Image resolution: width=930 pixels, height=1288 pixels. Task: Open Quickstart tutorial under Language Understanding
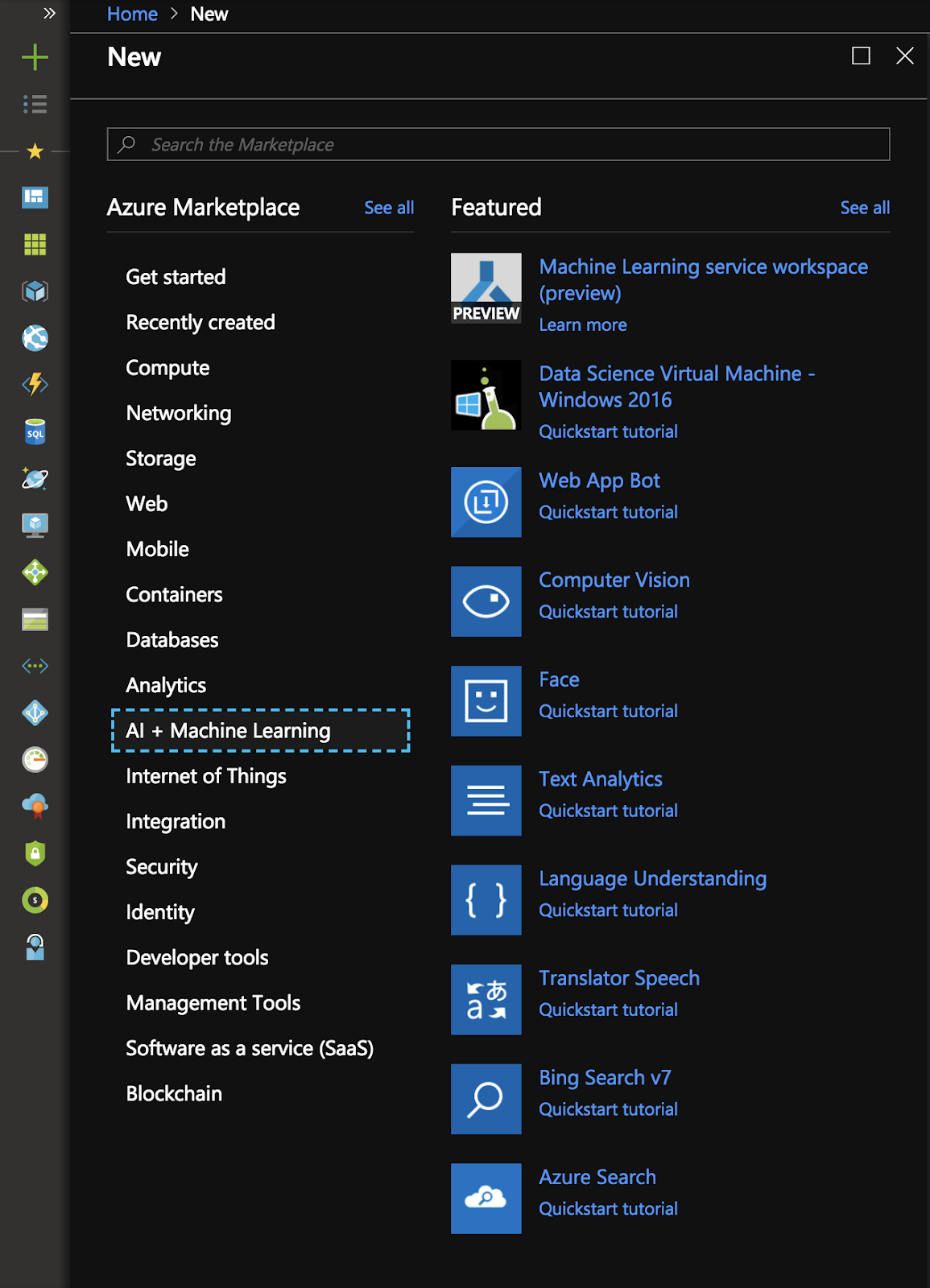(x=608, y=910)
